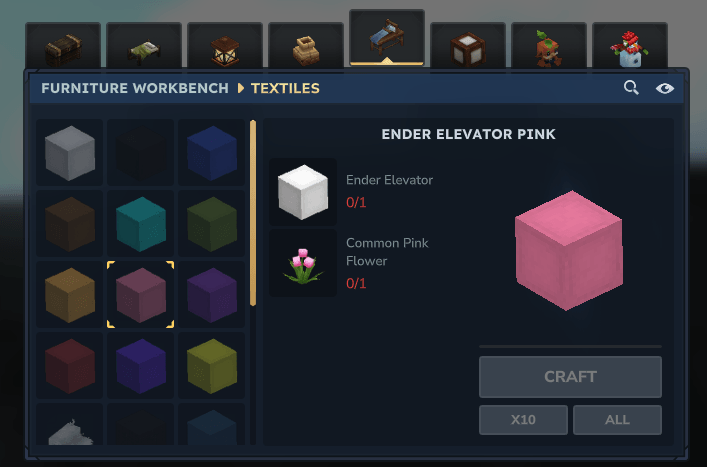The width and height of the screenshot is (707, 467).
Task: Choose the blue elevator block recipe
Action: click(x=212, y=153)
